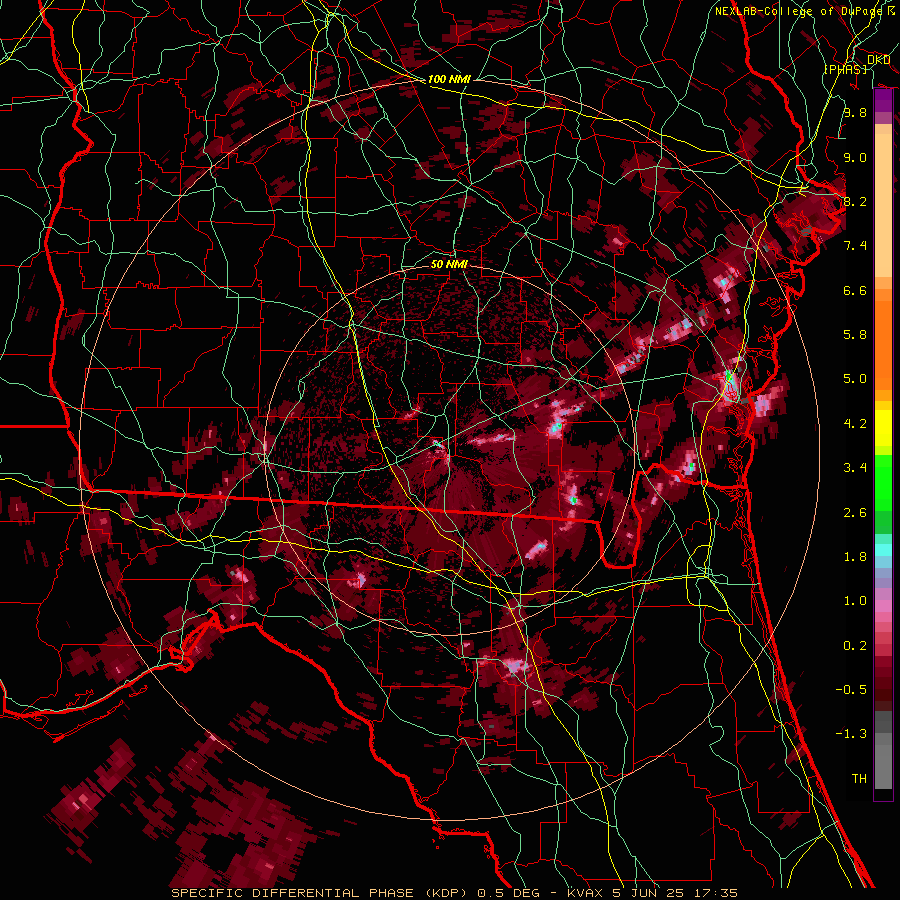Screen dimensions: 900x900
Task: Click the 3.4 legend value
Action: (855, 468)
